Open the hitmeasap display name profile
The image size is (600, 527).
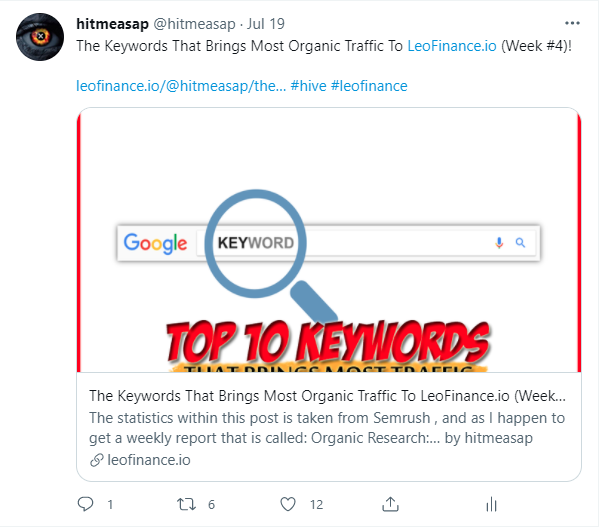[112, 24]
